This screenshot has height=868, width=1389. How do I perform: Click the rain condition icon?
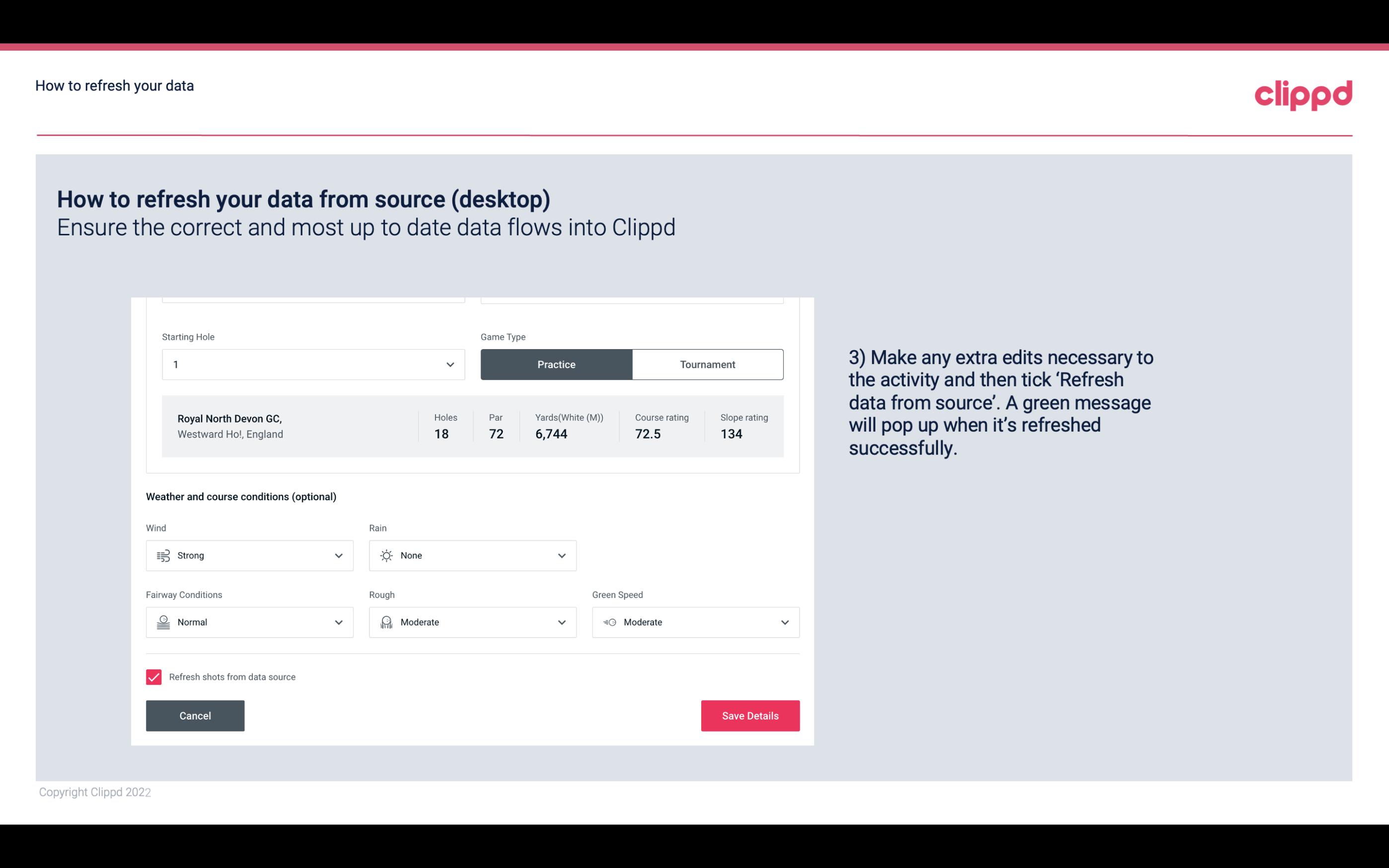[x=387, y=555]
